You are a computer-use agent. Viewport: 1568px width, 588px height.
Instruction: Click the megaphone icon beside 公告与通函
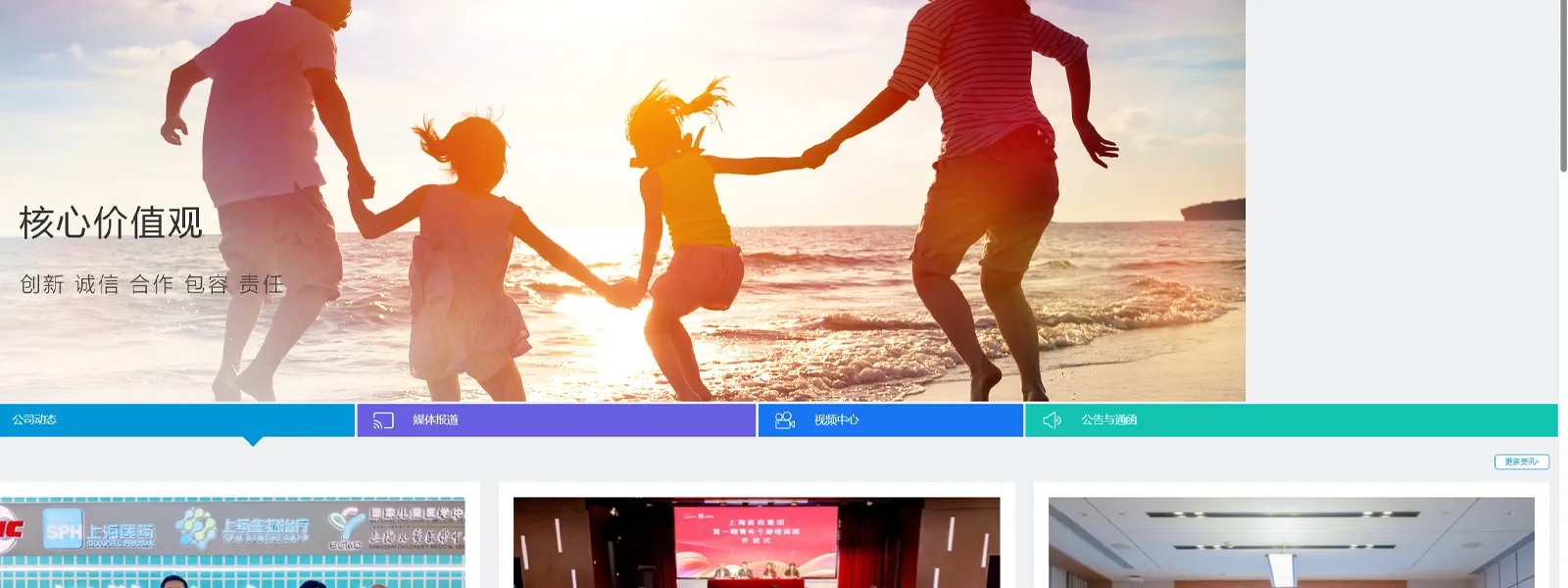pyautogui.click(x=1052, y=420)
